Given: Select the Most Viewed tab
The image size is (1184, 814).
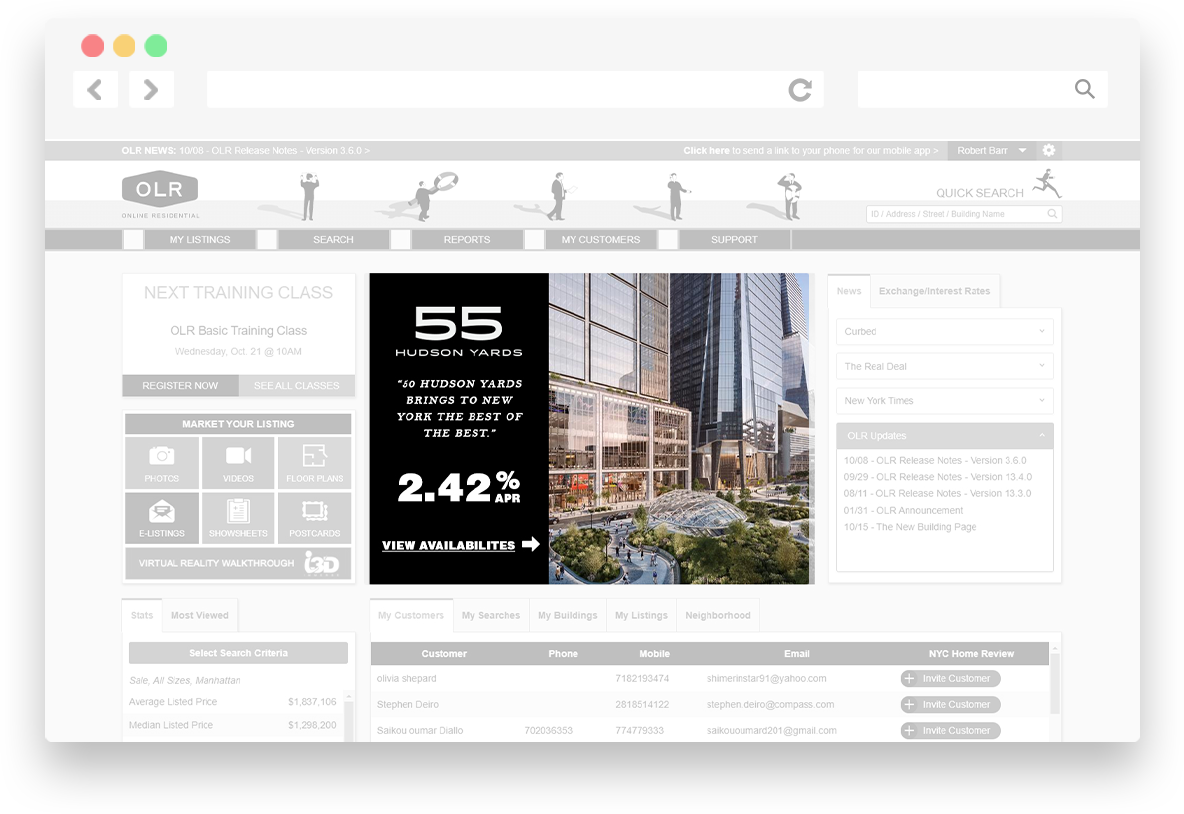Looking at the screenshot, I should pos(199,615).
